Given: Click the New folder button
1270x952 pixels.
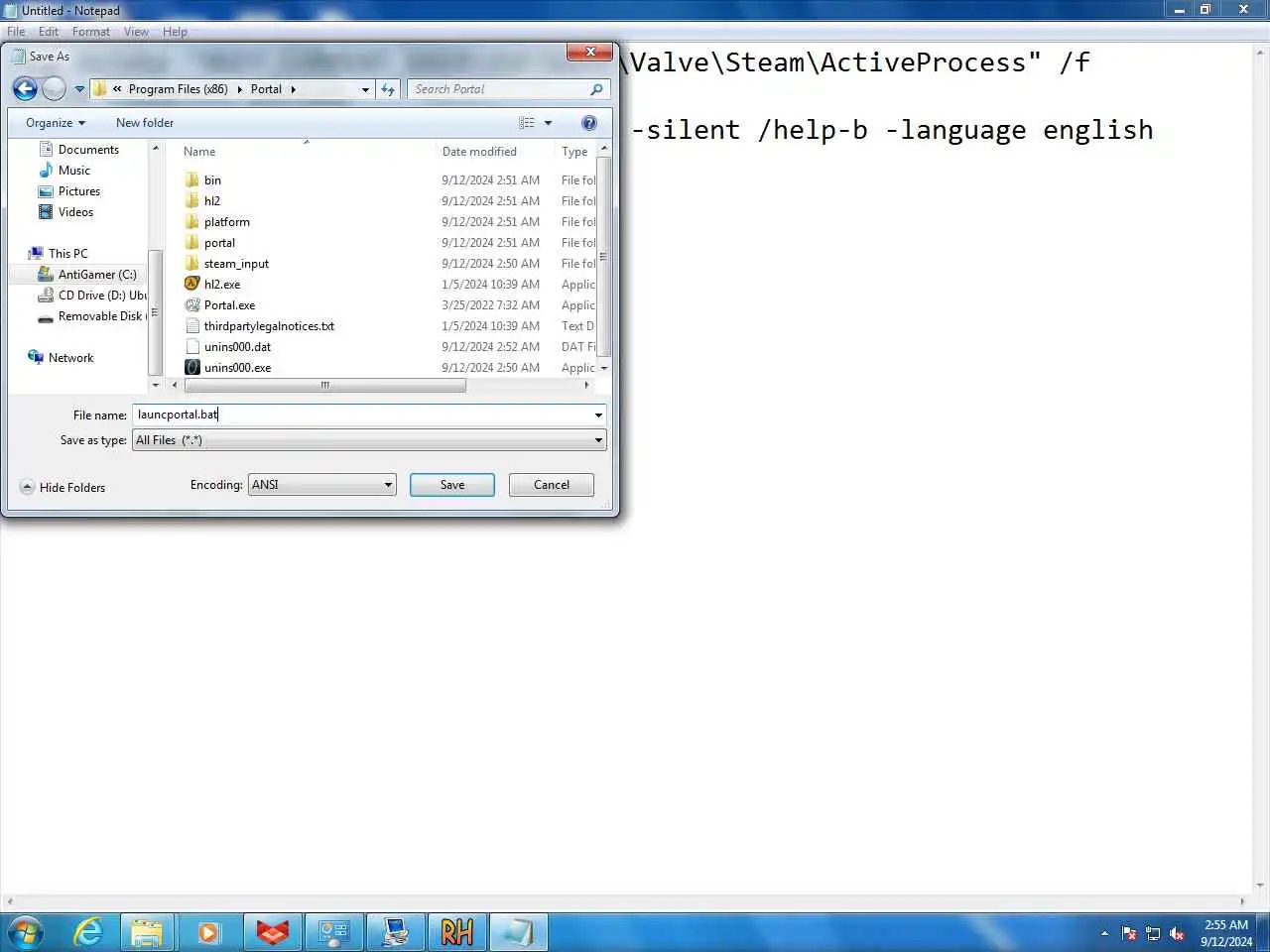Looking at the screenshot, I should [x=145, y=123].
